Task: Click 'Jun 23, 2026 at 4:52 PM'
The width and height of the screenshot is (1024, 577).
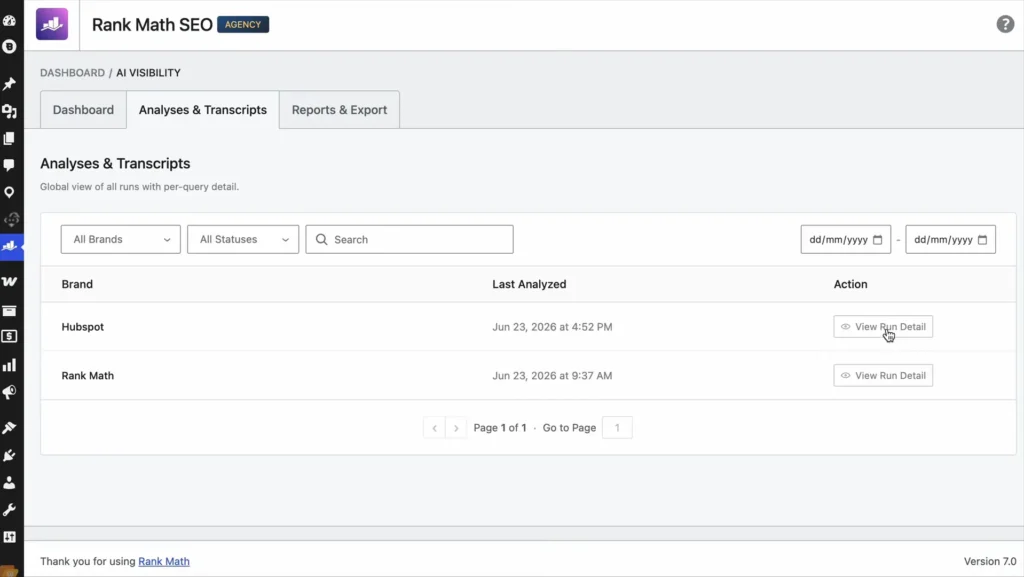Action: (552, 326)
